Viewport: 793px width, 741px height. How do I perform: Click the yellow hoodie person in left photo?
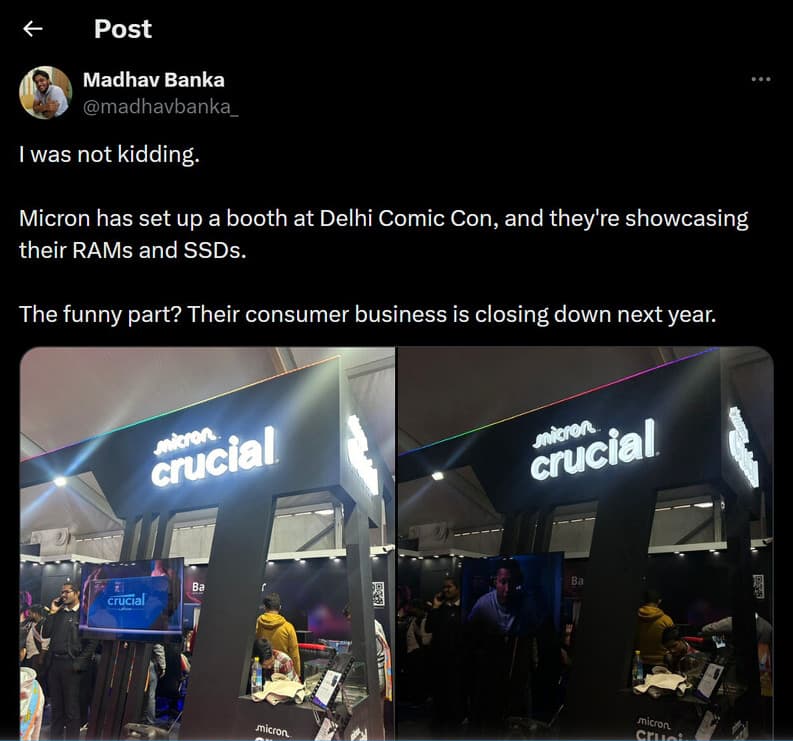pyautogui.click(x=277, y=632)
